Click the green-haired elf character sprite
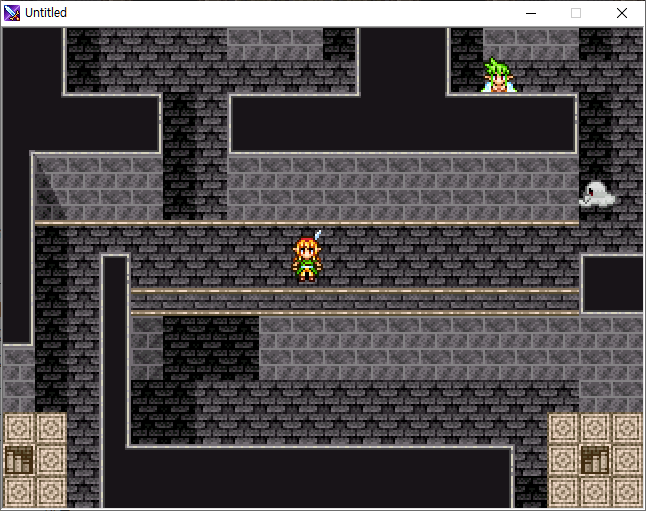This screenshot has width=646, height=511. coord(499,75)
